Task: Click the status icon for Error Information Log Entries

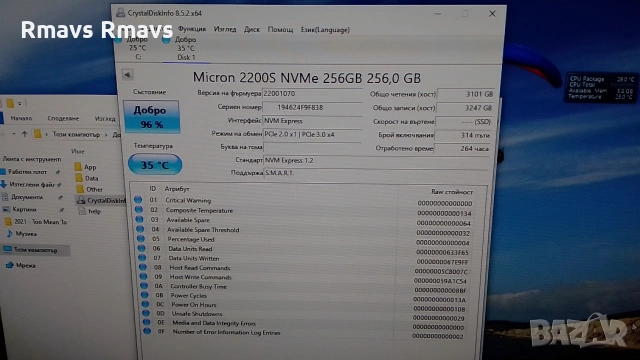Action: click(x=147, y=331)
